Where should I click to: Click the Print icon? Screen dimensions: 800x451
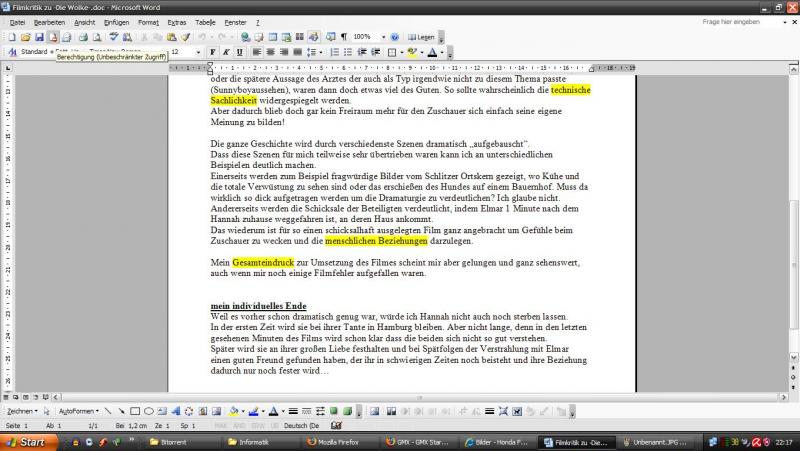coord(80,37)
